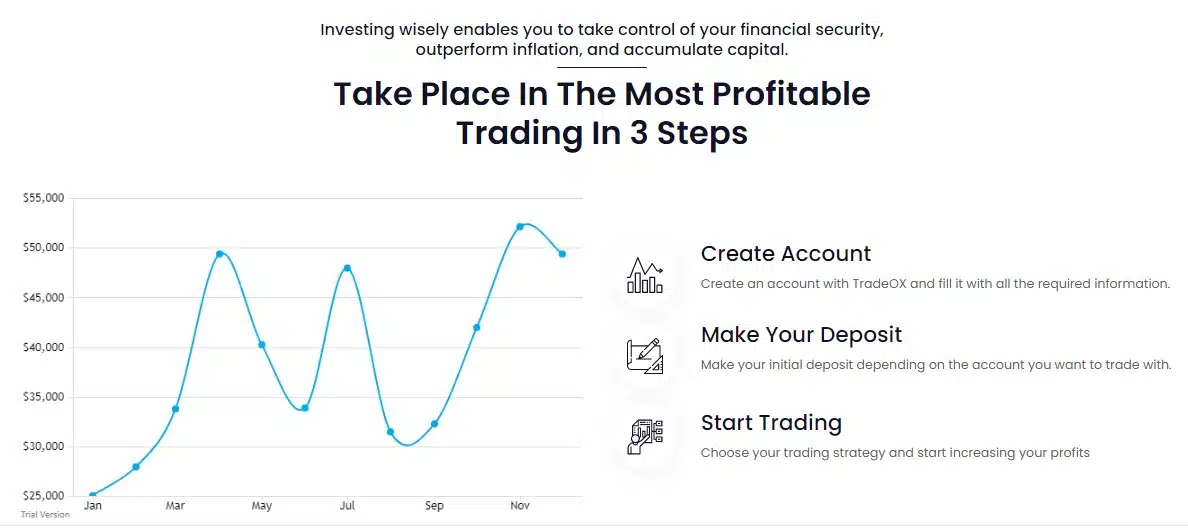Click the March data point on chart

[x=176, y=409]
